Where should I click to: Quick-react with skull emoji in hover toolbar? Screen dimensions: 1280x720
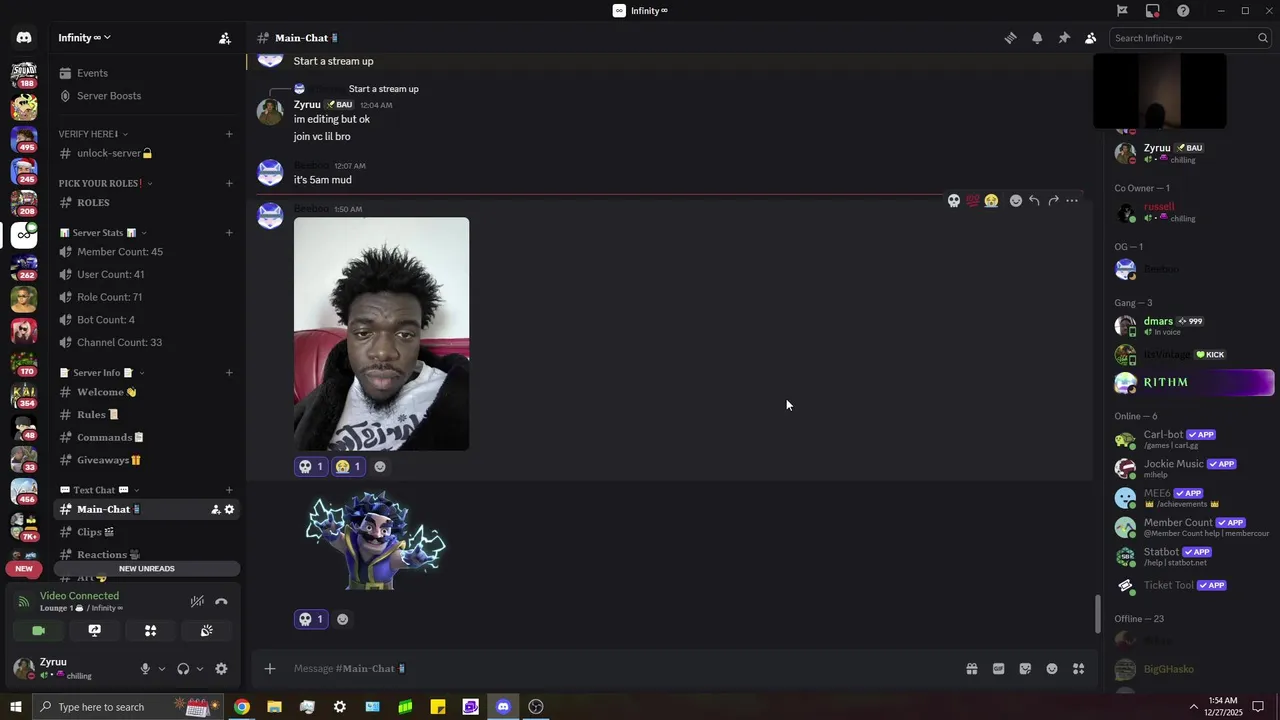(x=954, y=201)
